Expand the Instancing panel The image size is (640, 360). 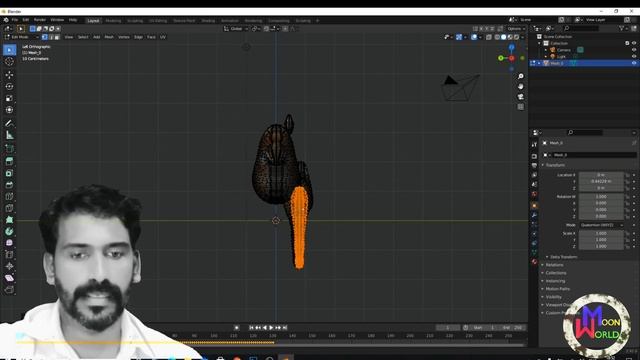tap(555, 281)
